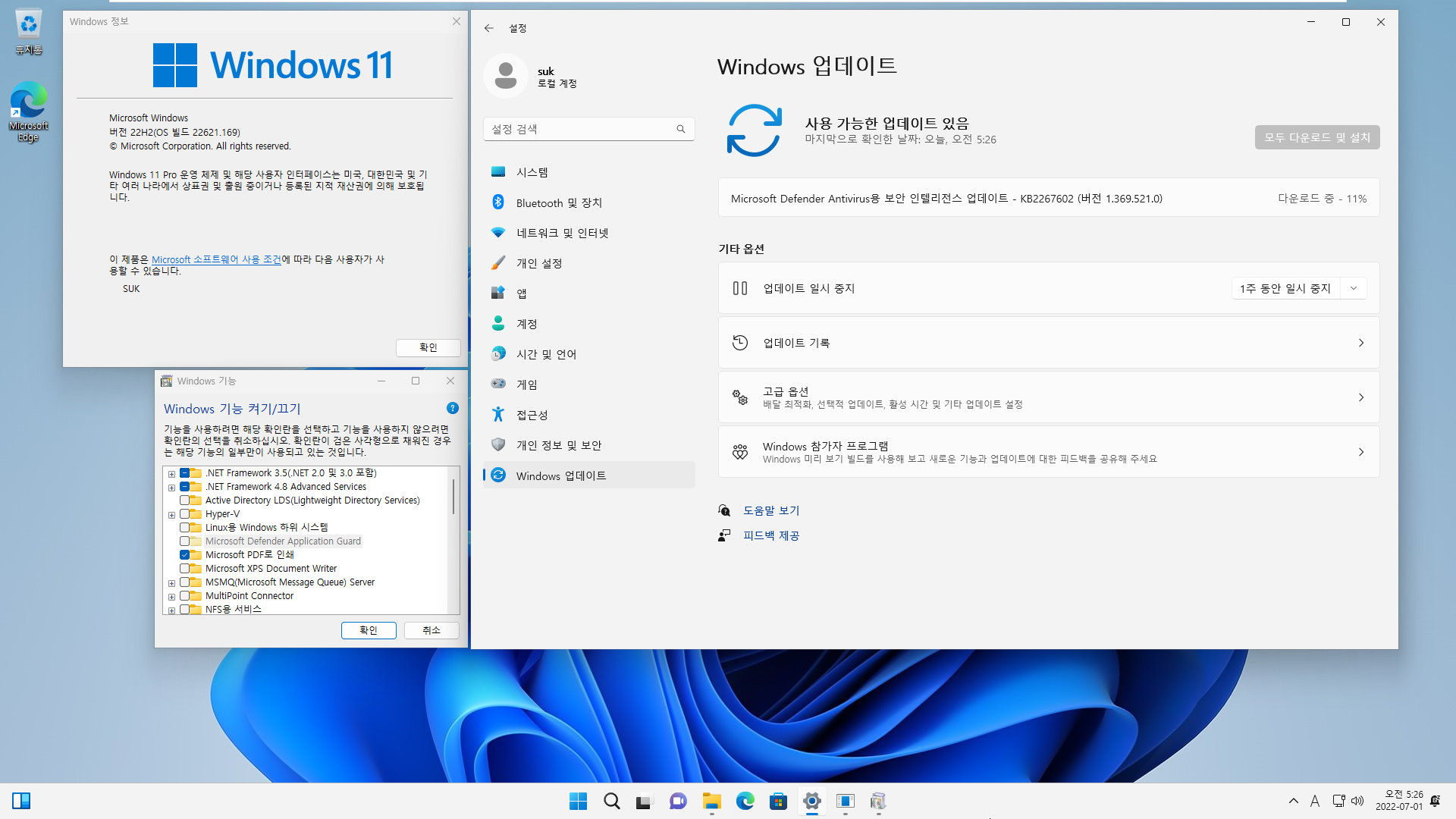Image resolution: width=1456 pixels, height=819 pixels.
Task: Click the Windows Insider program icon
Action: pyautogui.click(x=740, y=452)
